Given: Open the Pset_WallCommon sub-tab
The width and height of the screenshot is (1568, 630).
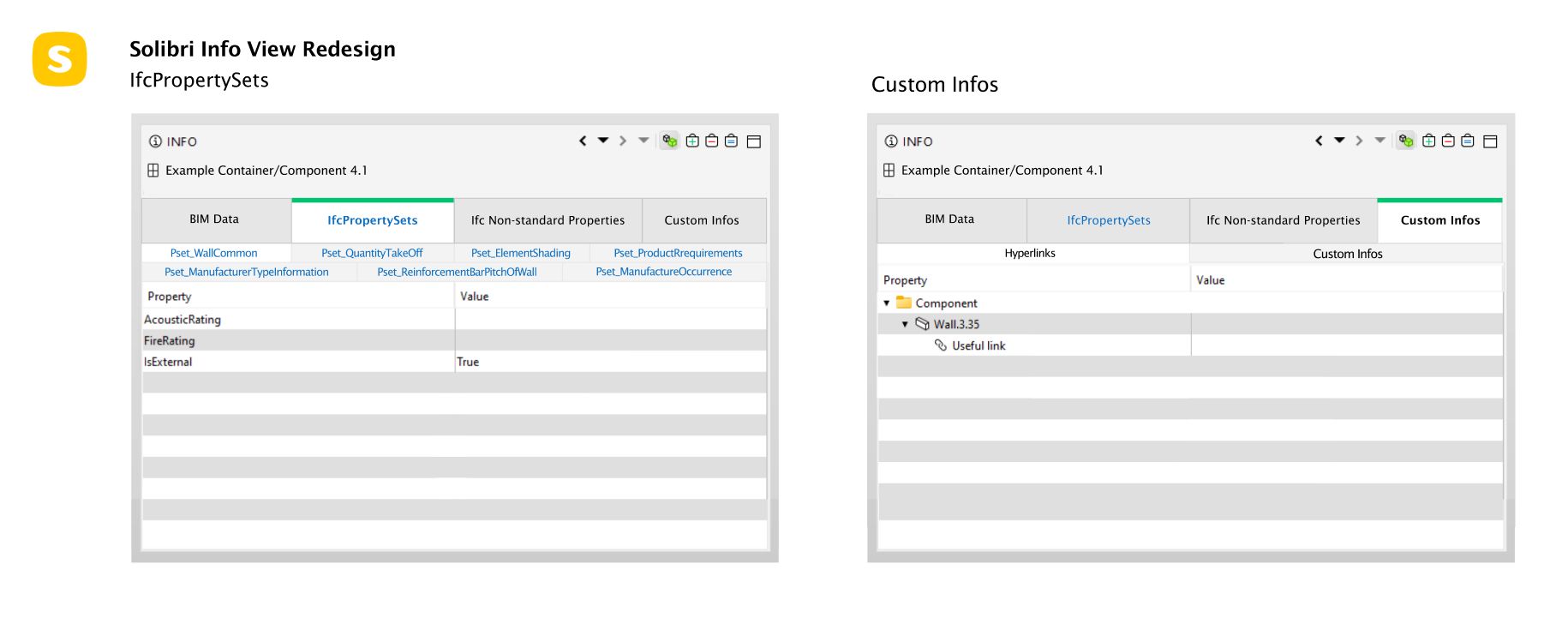Looking at the screenshot, I should click(x=214, y=253).
